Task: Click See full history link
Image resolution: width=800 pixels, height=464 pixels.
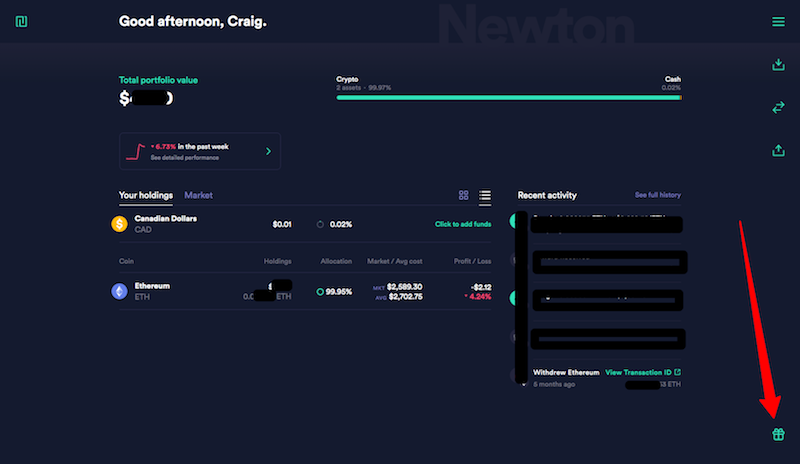Action: [x=658, y=195]
